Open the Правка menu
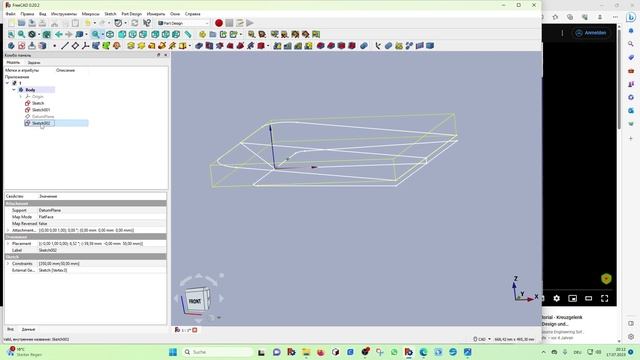This screenshot has width=640, height=360. tap(27, 14)
